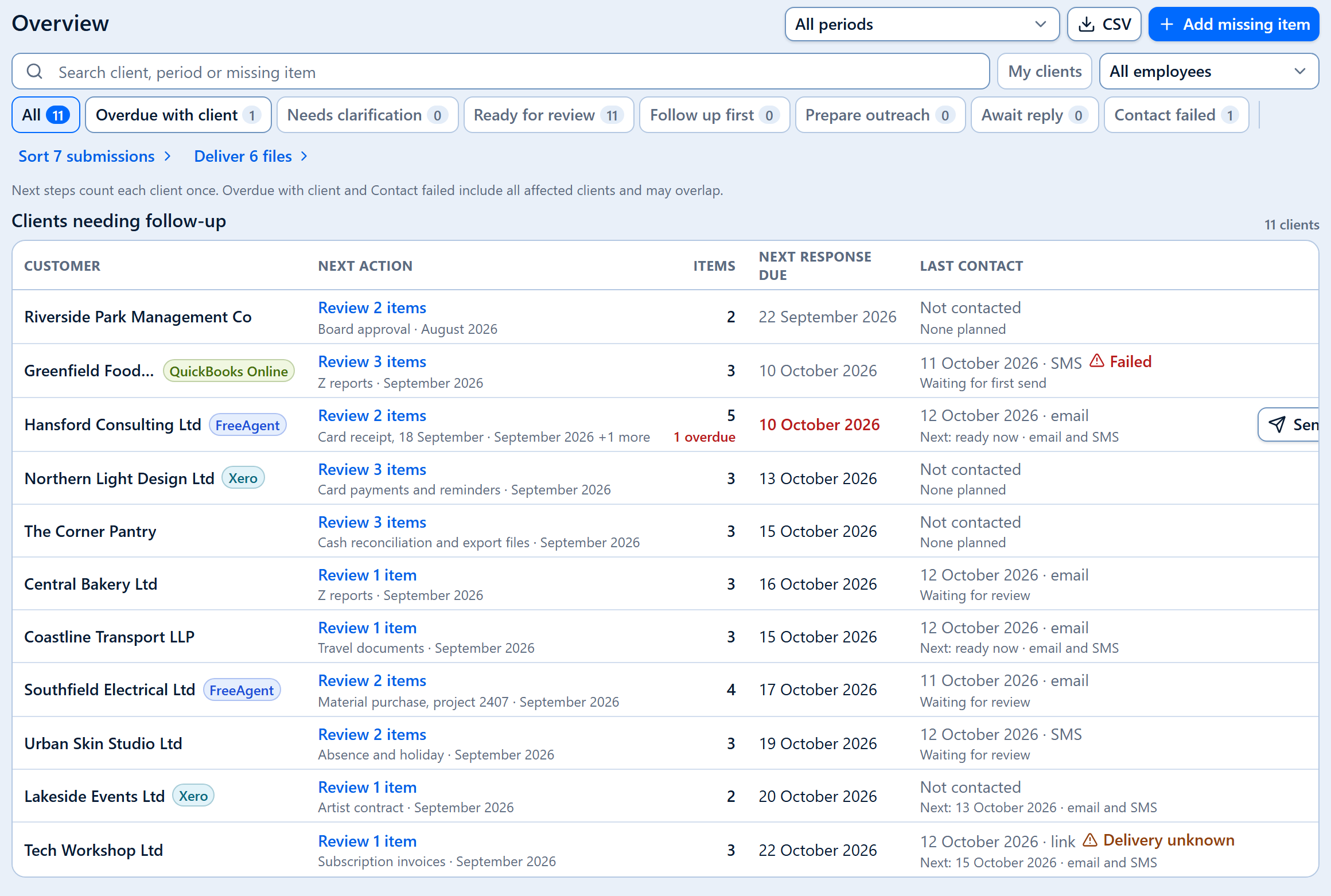
Task: Click the send paper-plane icon for Hansford Consulting
Action: (1276, 424)
